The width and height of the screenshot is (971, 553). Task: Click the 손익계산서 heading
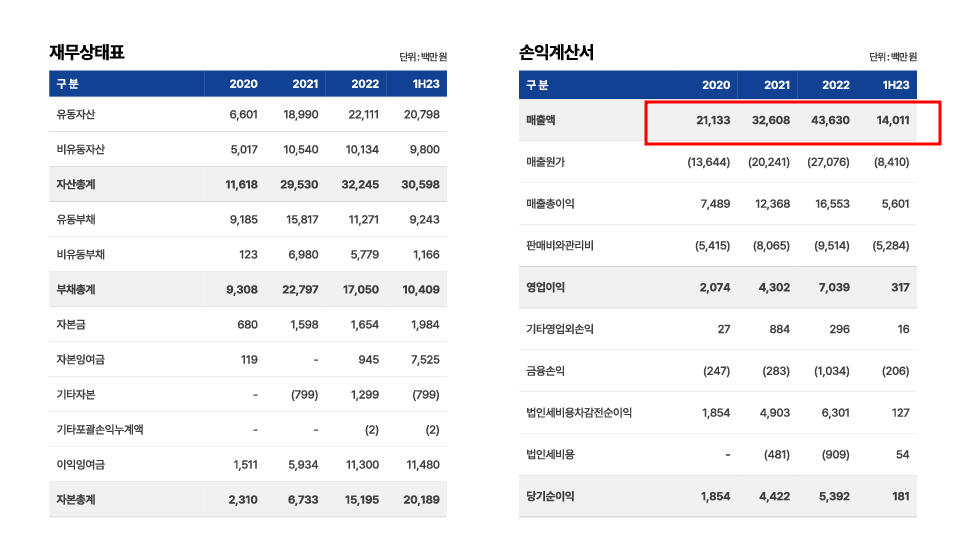(556, 52)
